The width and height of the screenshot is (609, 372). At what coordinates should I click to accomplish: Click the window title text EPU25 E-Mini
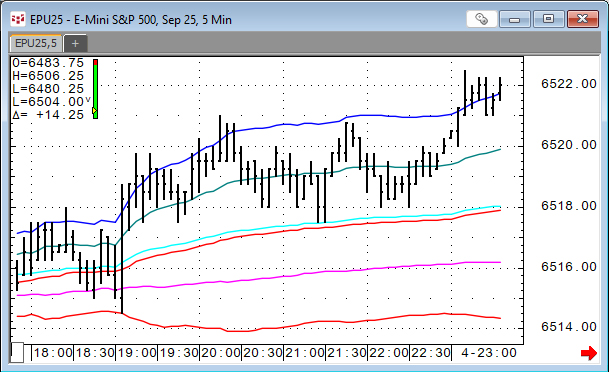(x=130, y=19)
